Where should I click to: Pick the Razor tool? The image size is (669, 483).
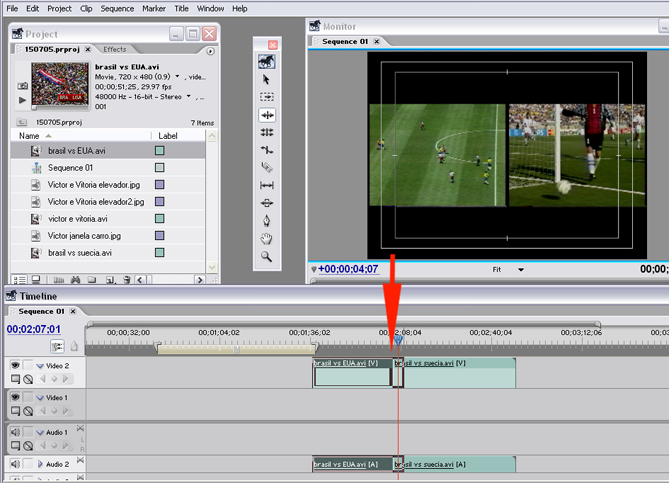click(267, 167)
